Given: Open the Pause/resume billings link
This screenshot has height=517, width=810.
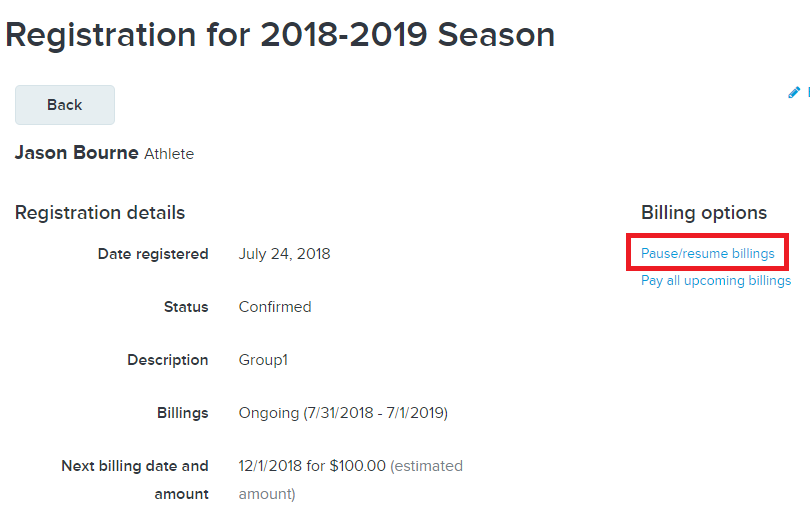Looking at the screenshot, I should point(707,253).
